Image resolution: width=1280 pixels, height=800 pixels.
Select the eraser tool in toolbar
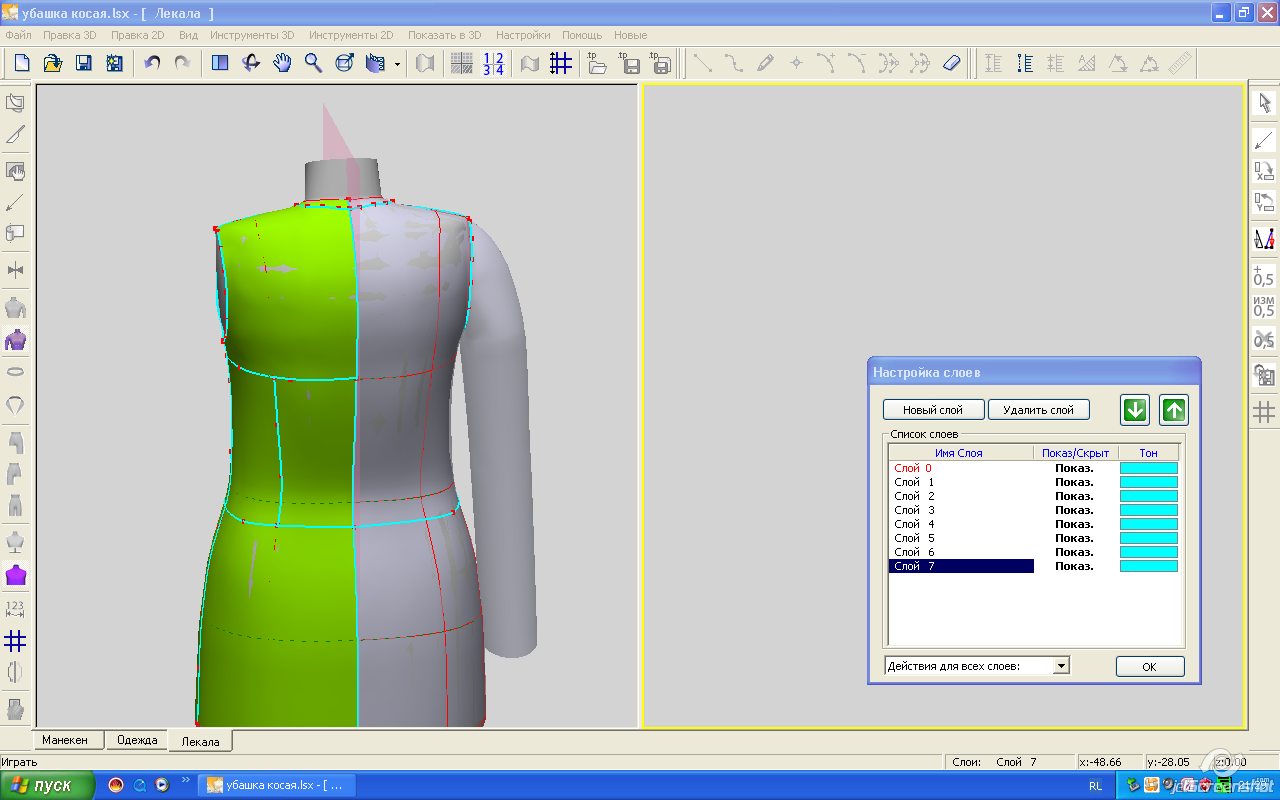951,63
